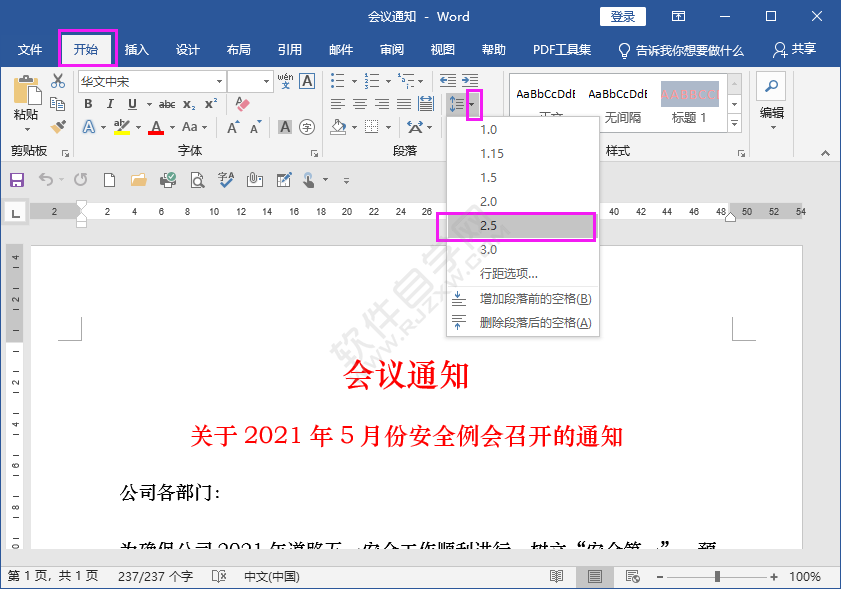Image resolution: width=841 pixels, height=589 pixels.
Task: Click the Paste clipboard icon
Action: 26,90
